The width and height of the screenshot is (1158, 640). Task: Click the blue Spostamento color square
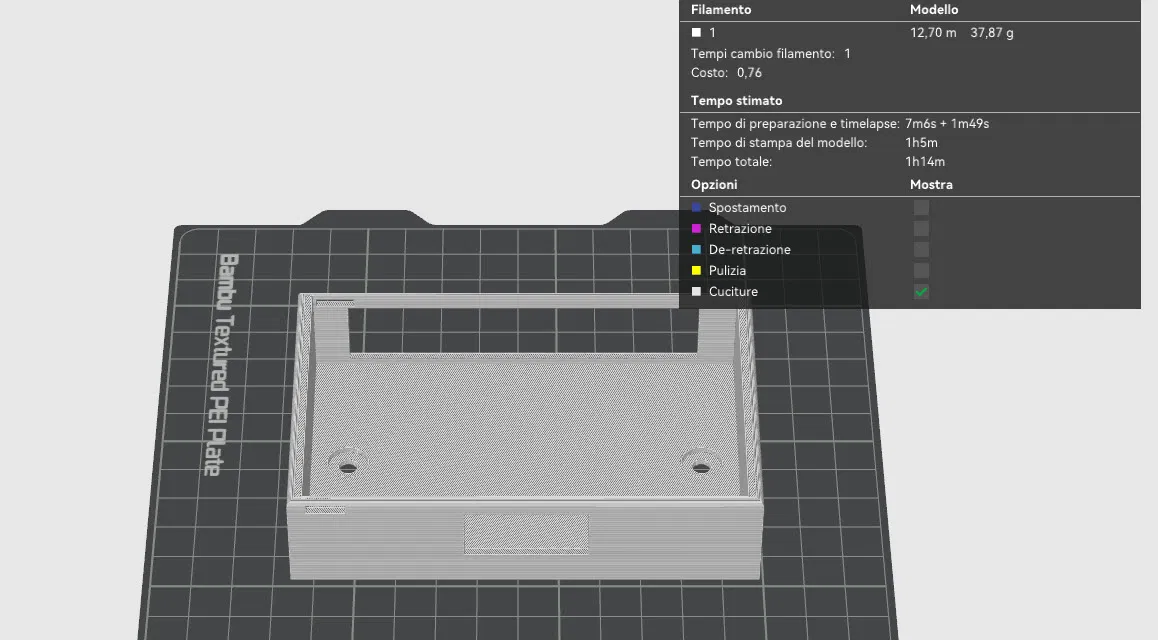(x=696, y=207)
